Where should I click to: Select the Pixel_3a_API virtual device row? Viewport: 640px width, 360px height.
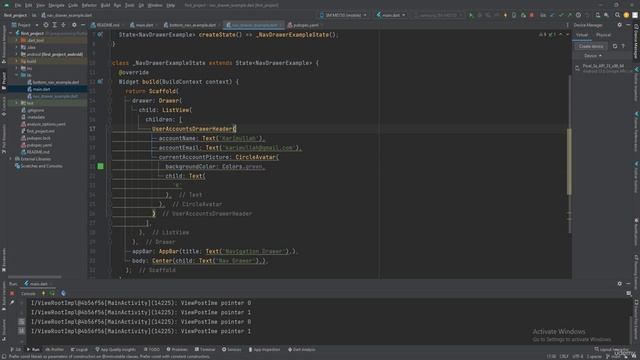pos(603,68)
